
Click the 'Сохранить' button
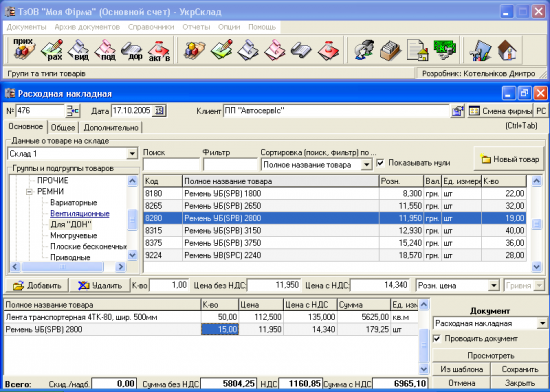pyautogui.click(x=520, y=369)
